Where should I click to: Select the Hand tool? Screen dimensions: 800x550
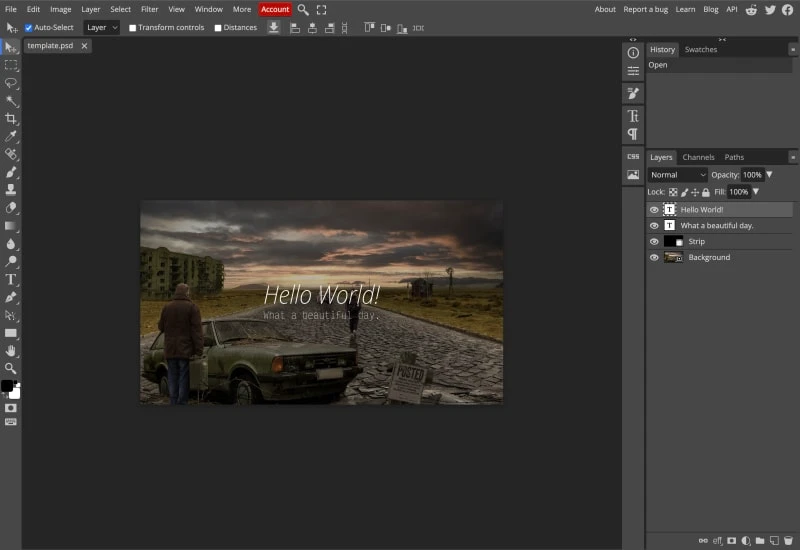11,351
